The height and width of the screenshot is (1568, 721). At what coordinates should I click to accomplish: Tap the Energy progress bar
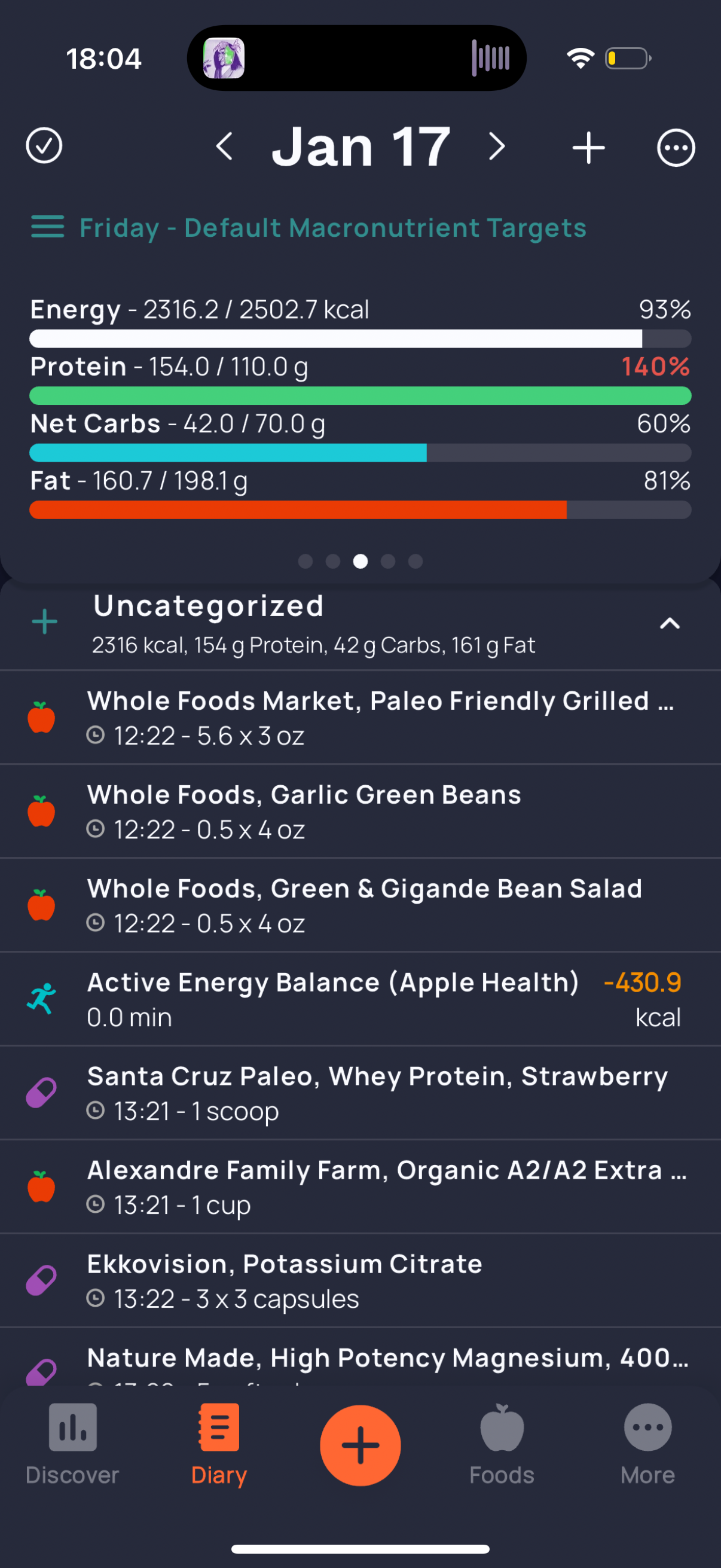(360, 338)
